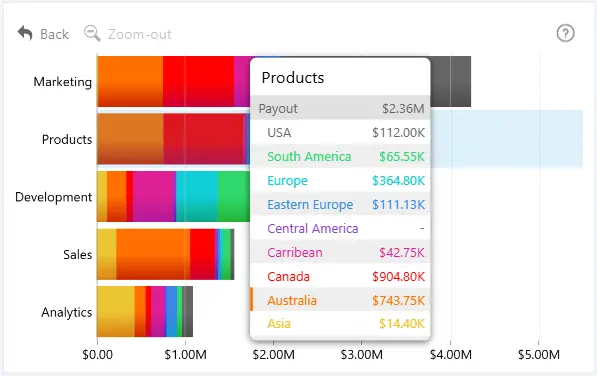Screen dimensions: 597x376
Task: Click the Zoom-out magnifier icon
Action: (x=92, y=33)
